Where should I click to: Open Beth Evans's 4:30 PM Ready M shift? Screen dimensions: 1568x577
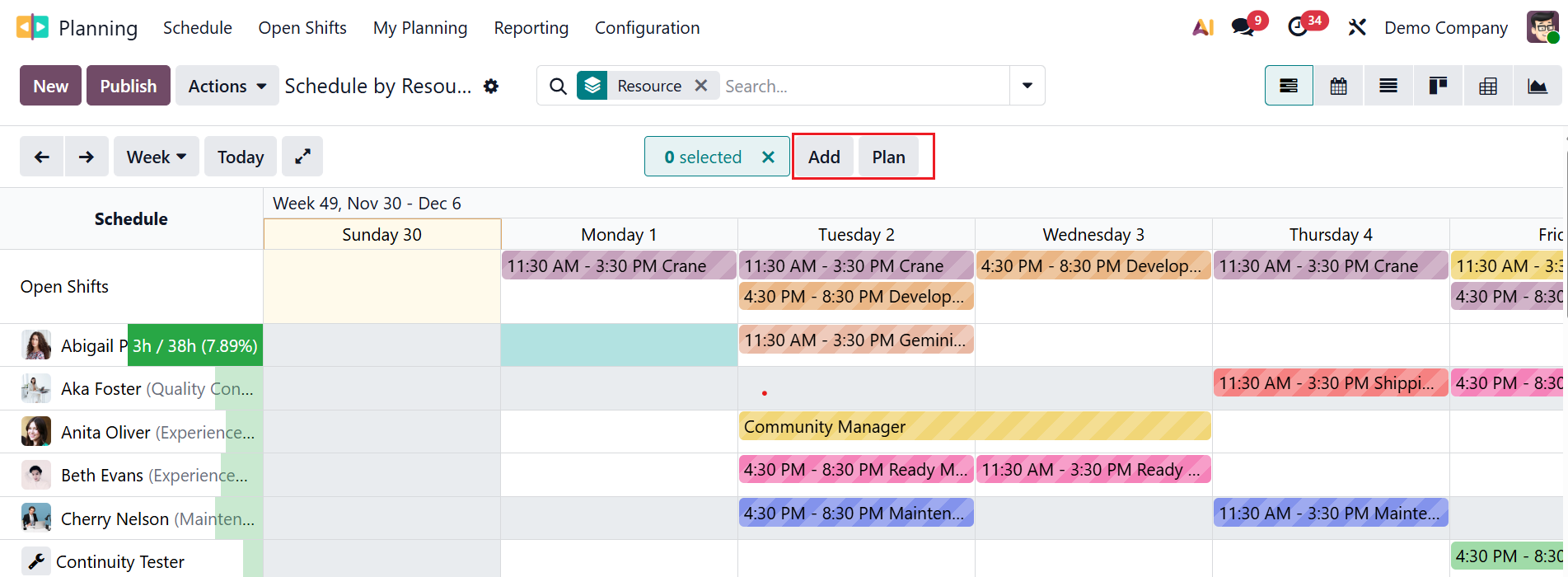tap(856, 469)
